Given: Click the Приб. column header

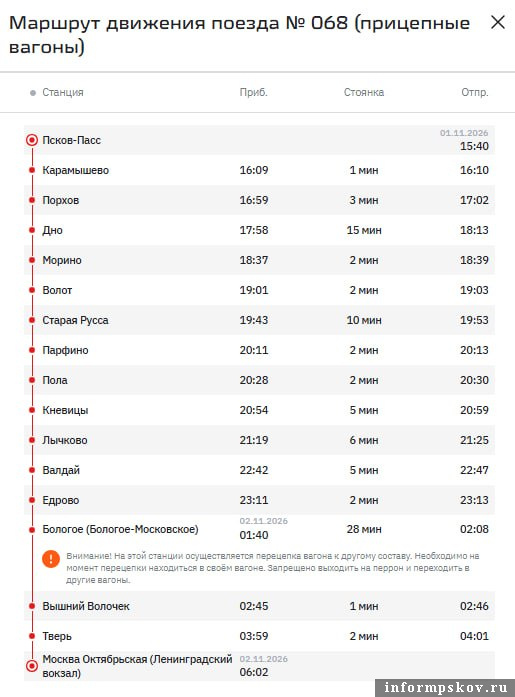Looking at the screenshot, I should click(253, 92).
